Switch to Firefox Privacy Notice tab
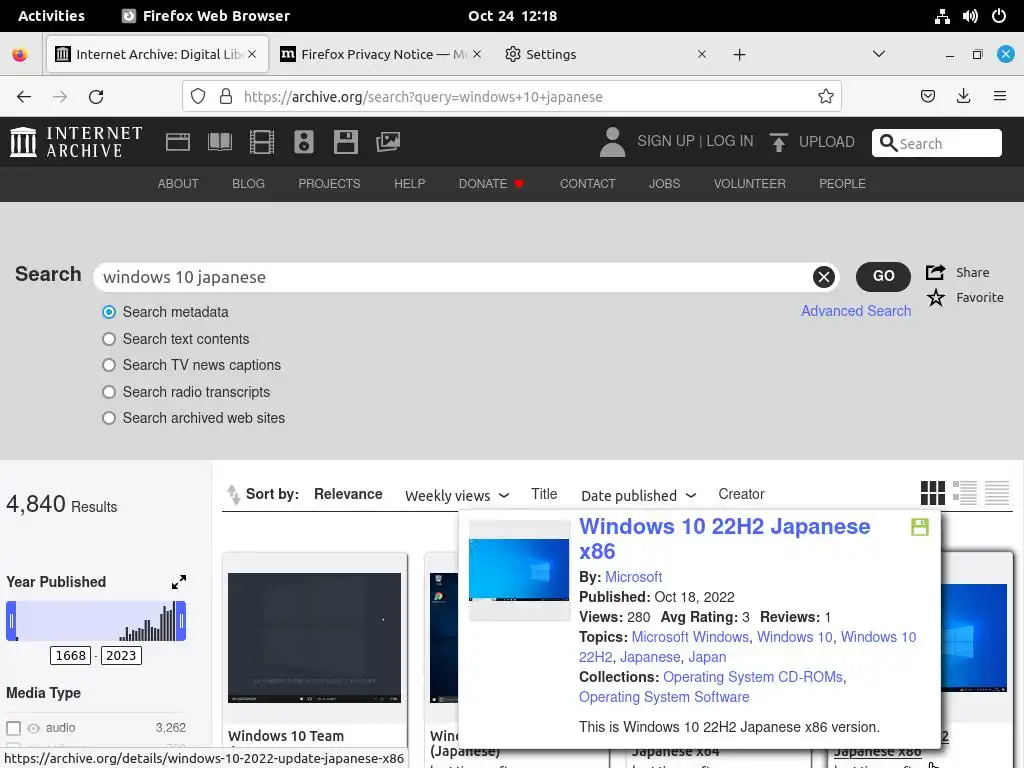The image size is (1024, 768). point(381,54)
